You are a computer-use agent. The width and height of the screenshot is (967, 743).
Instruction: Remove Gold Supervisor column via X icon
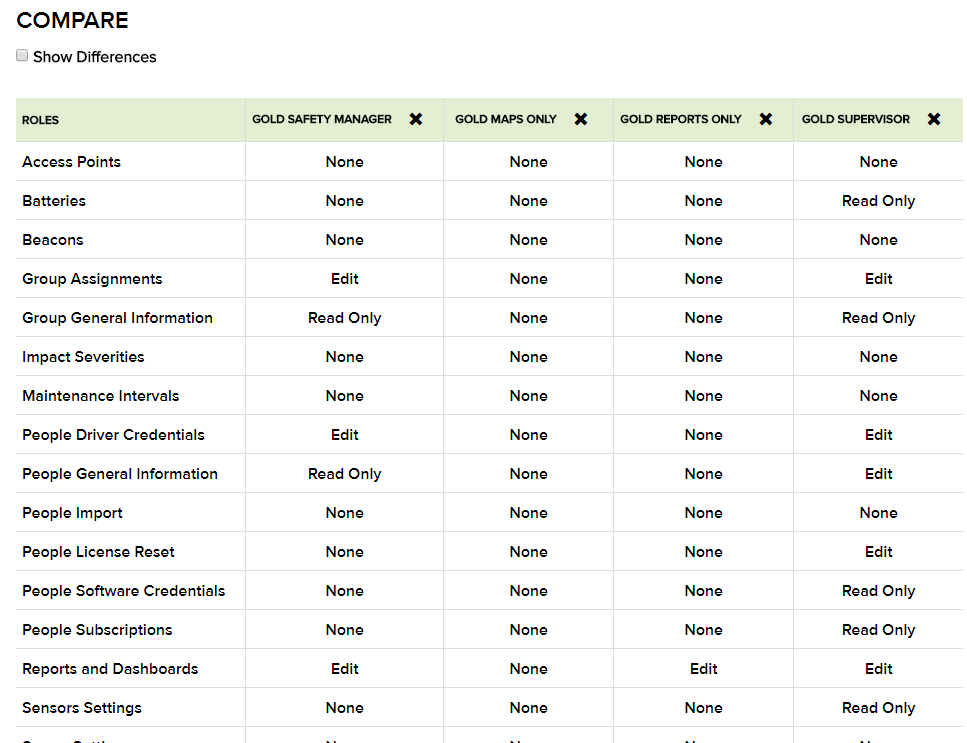click(934, 119)
